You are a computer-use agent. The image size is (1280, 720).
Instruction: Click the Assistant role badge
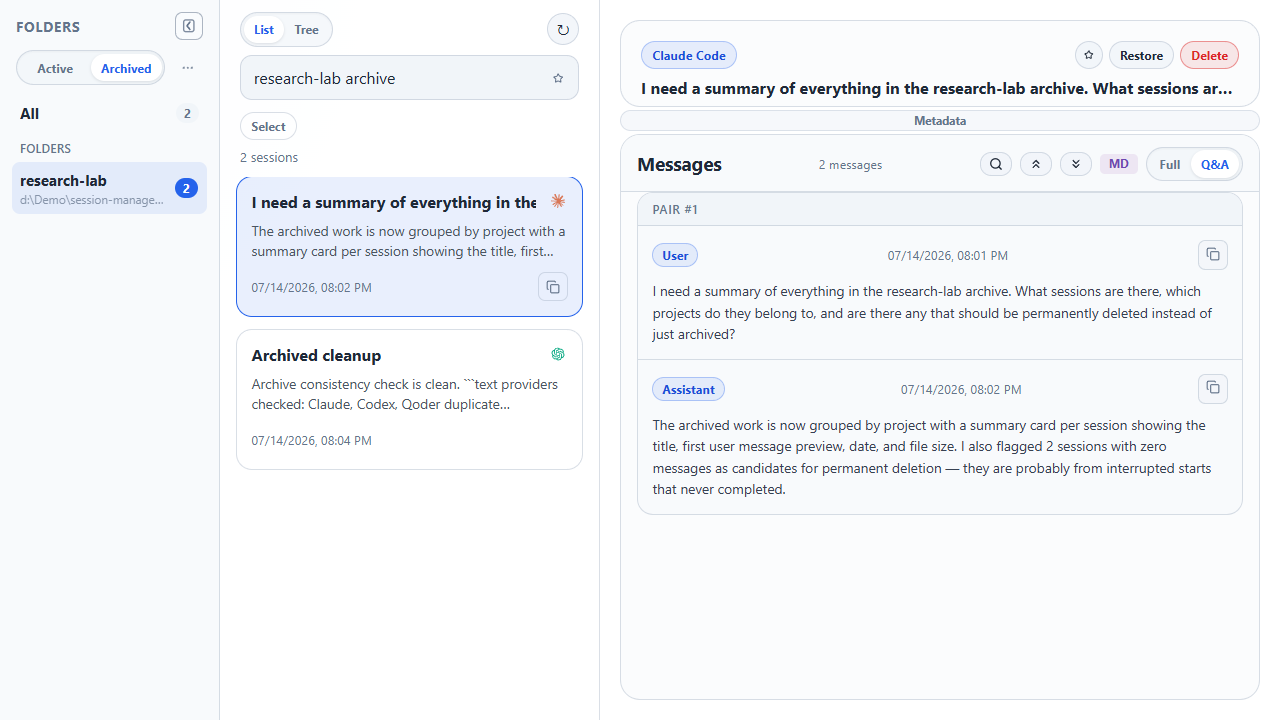pos(688,389)
